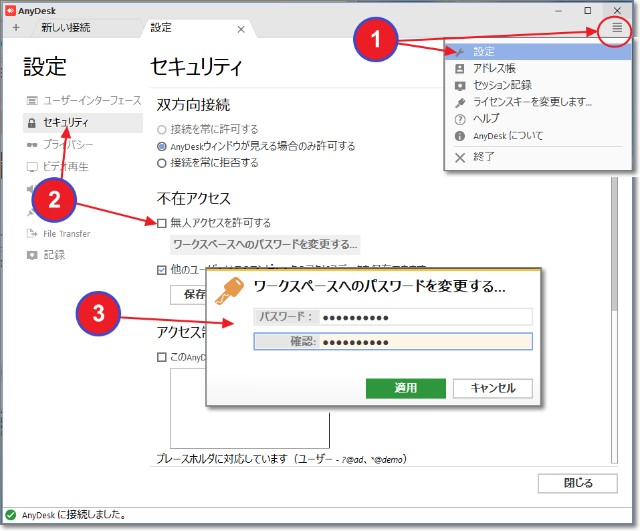Select 接続を常に許可する radio option
The height and width of the screenshot is (531, 640).
pos(162,129)
